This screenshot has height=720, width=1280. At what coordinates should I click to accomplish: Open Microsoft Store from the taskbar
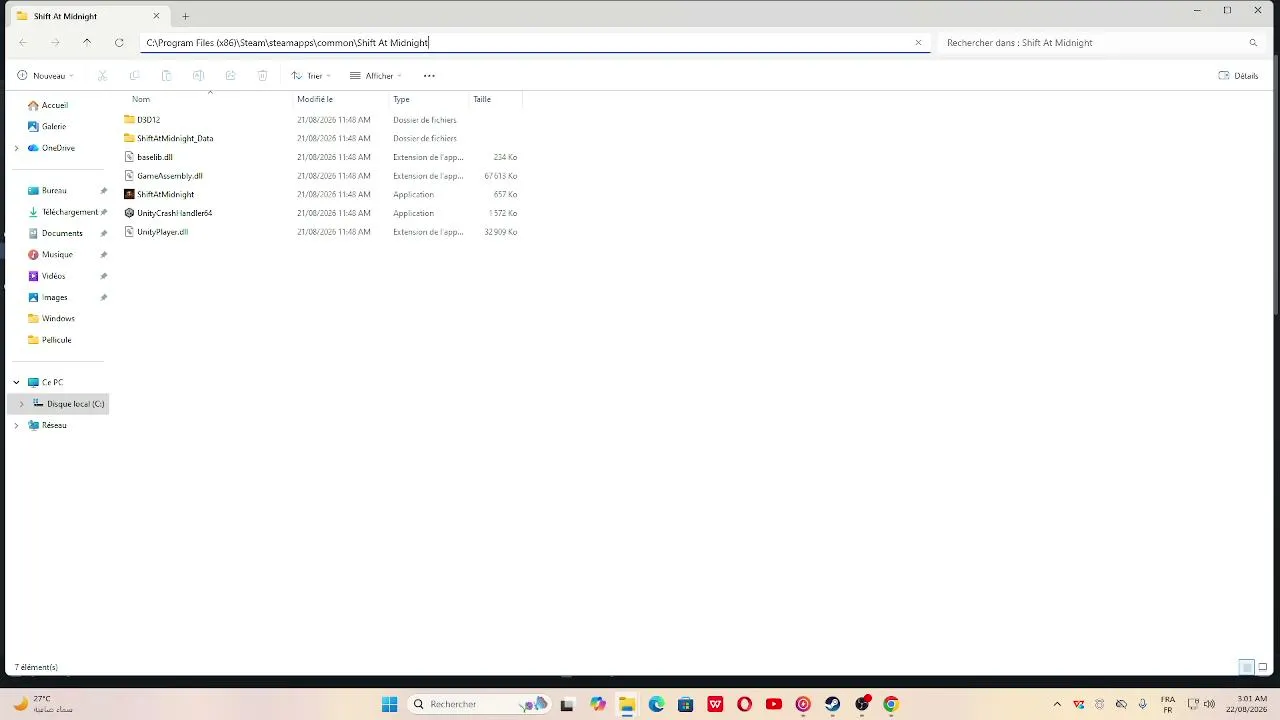pyautogui.click(x=685, y=704)
